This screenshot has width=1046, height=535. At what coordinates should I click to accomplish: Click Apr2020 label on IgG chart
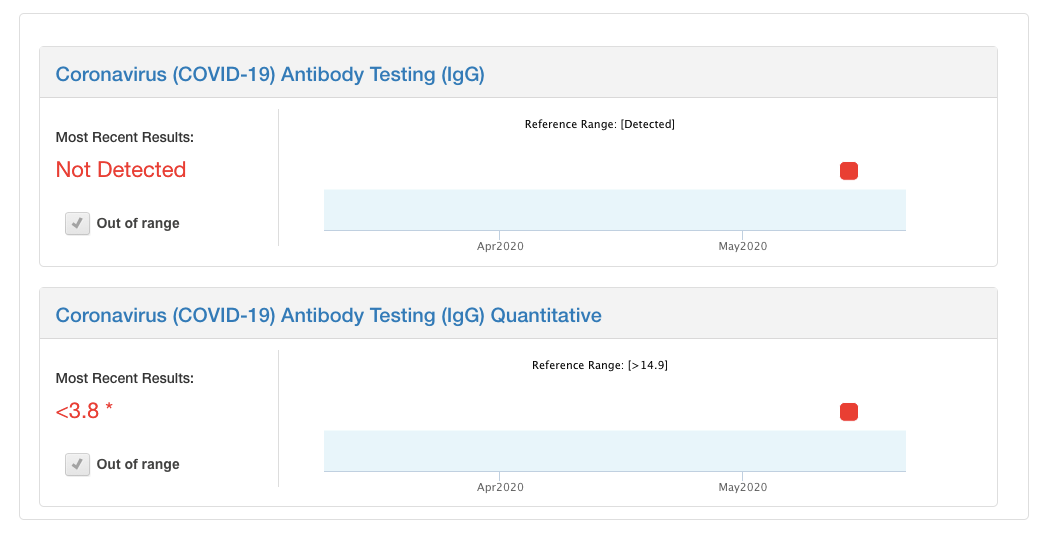500,246
